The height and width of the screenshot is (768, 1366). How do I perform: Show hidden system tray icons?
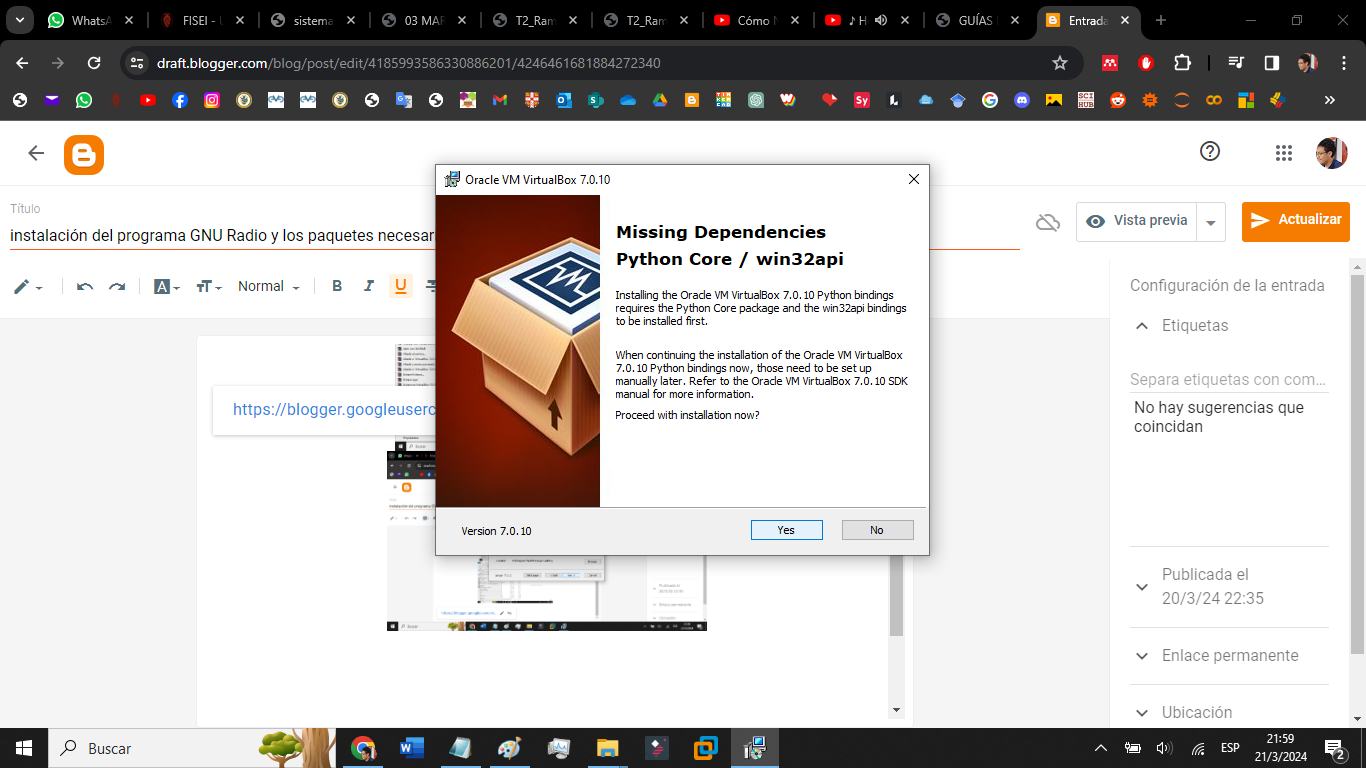[1101, 748]
